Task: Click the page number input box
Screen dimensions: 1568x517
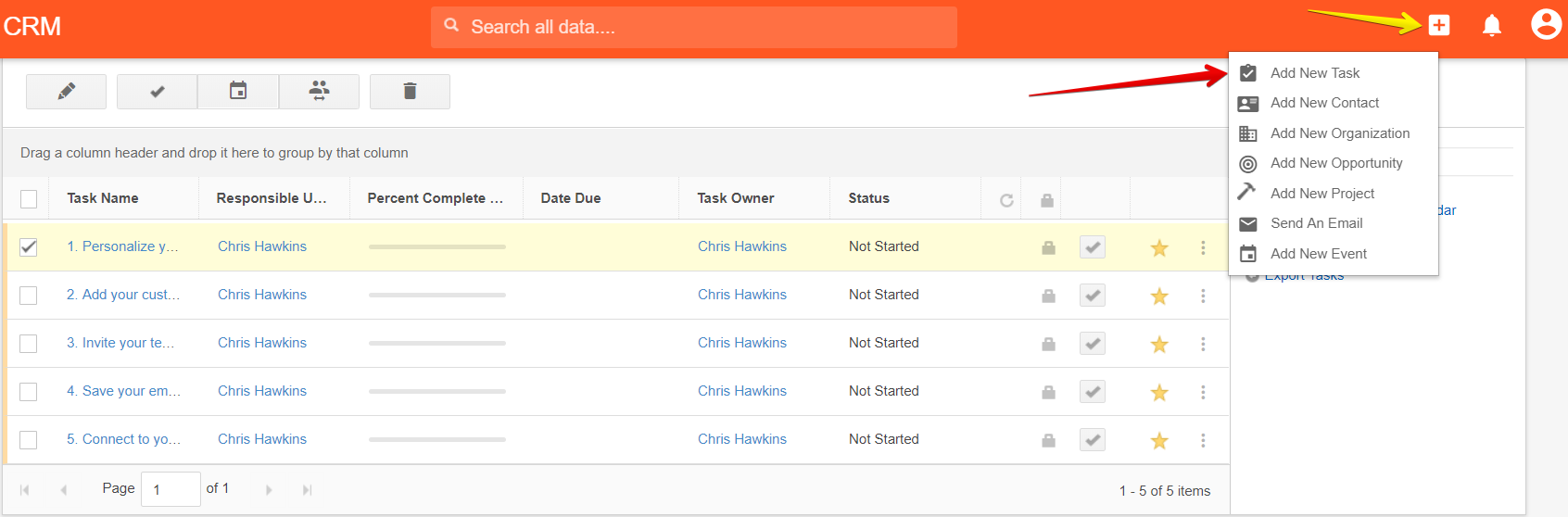Action: [171, 489]
